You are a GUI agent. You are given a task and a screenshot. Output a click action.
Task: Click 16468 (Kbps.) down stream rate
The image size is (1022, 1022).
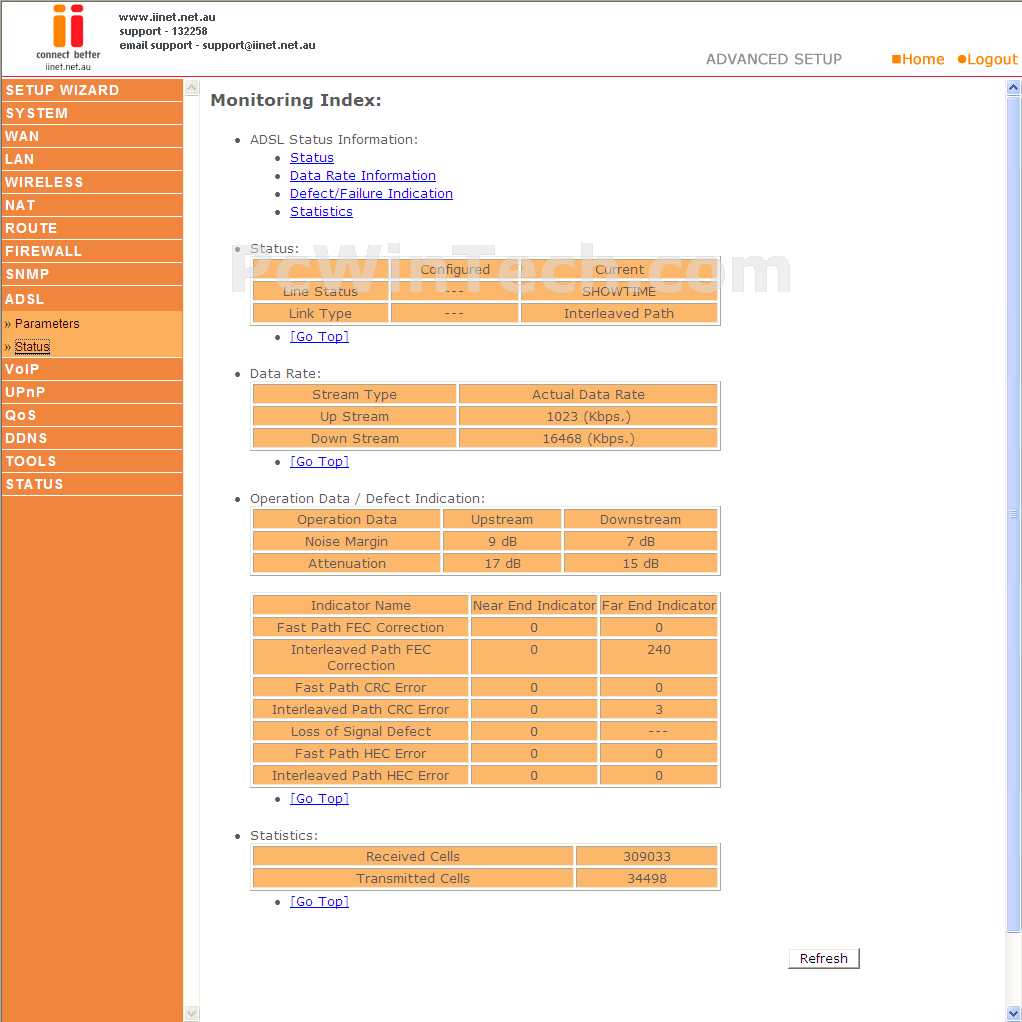[x=588, y=439]
